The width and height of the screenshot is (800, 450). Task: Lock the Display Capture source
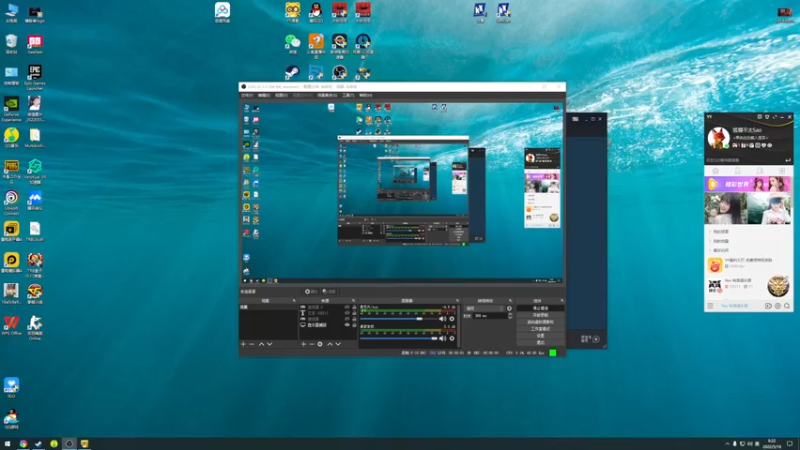[x=354, y=325]
